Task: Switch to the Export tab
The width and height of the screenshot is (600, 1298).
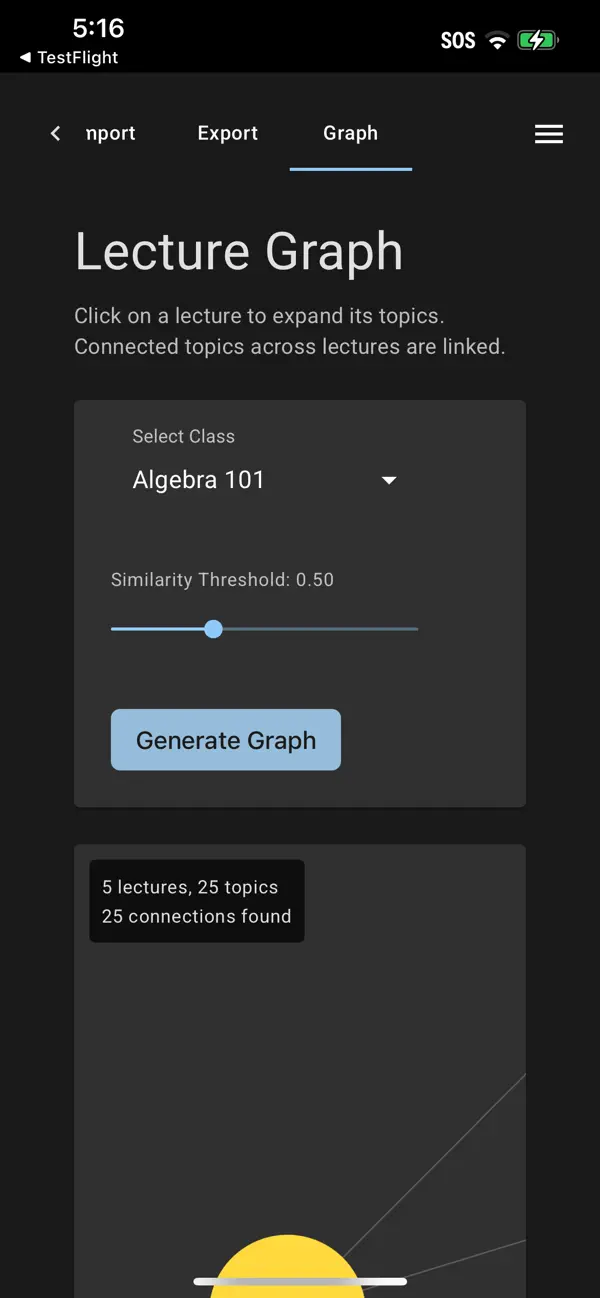Action: [x=227, y=133]
